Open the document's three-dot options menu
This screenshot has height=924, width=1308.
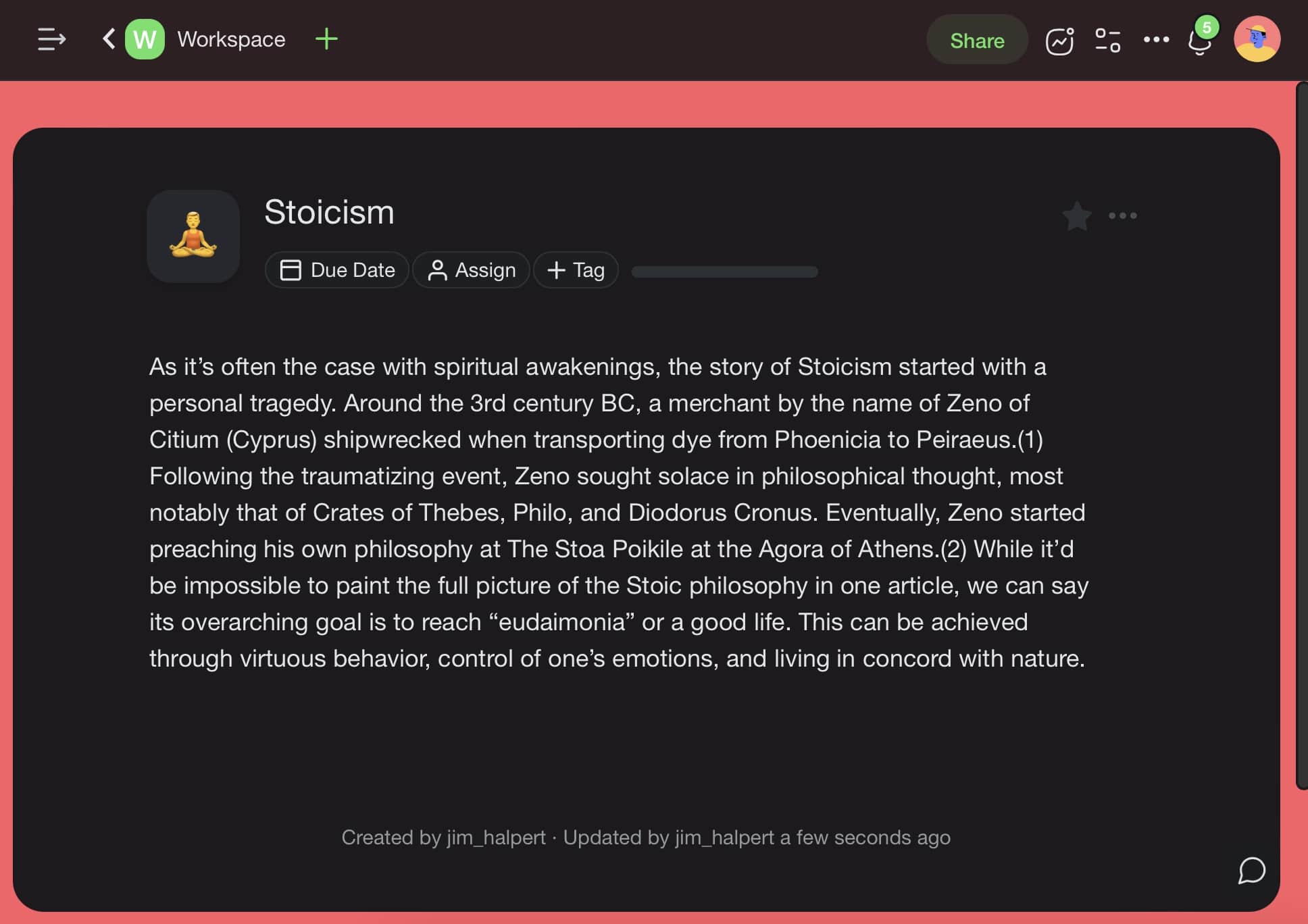[x=1122, y=216]
